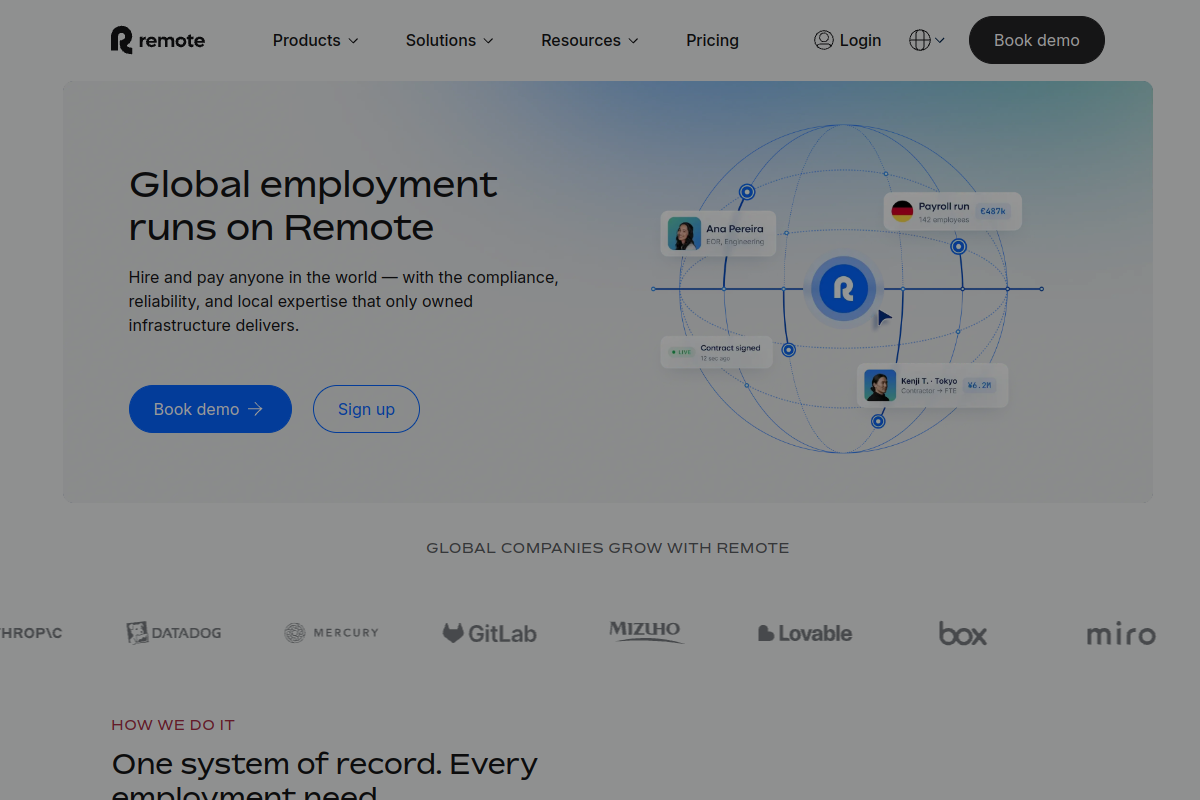Click the German flag icon on Payroll card

click(x=902, y=212)
